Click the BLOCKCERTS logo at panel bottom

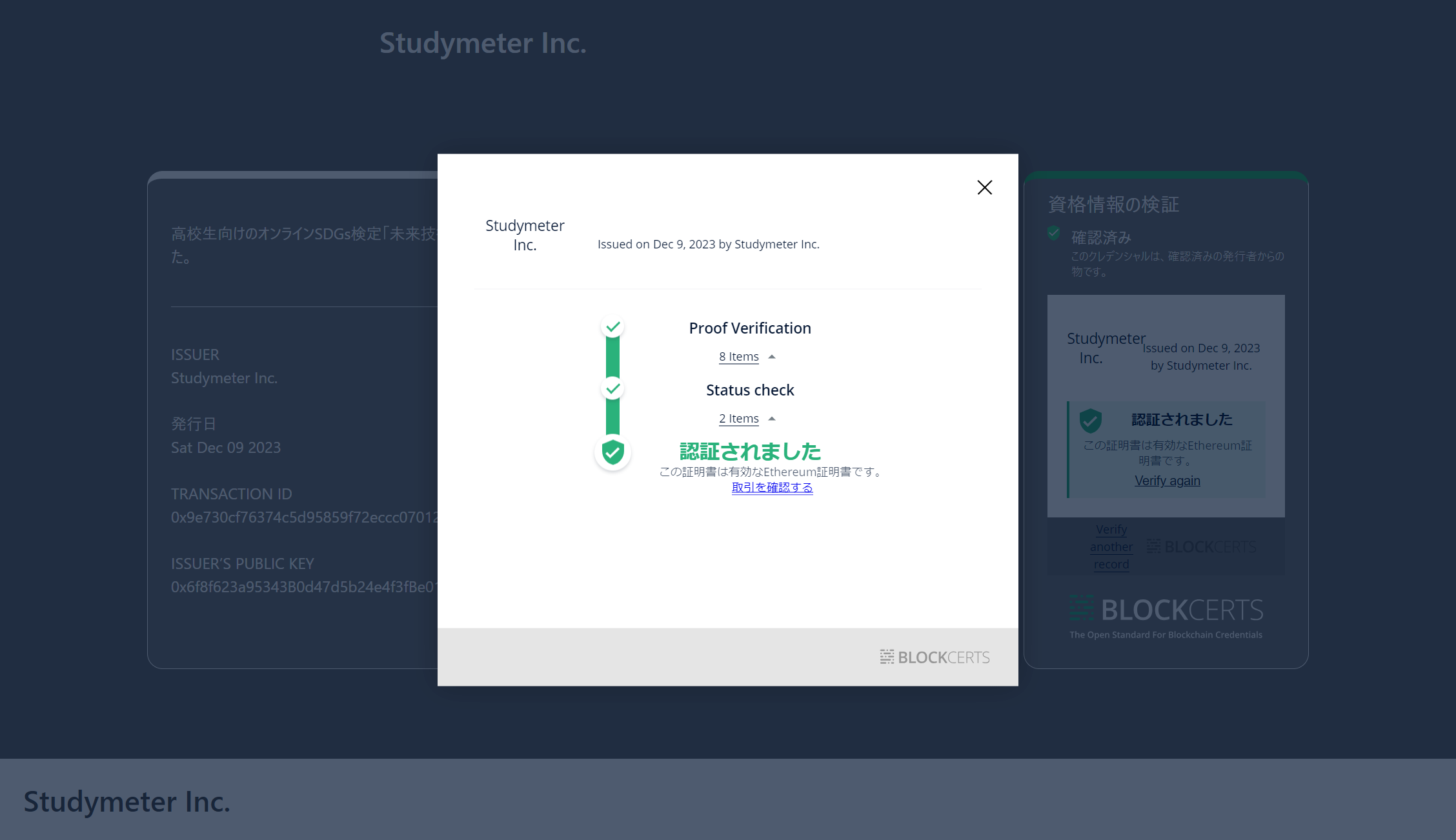coord(1166,609)
